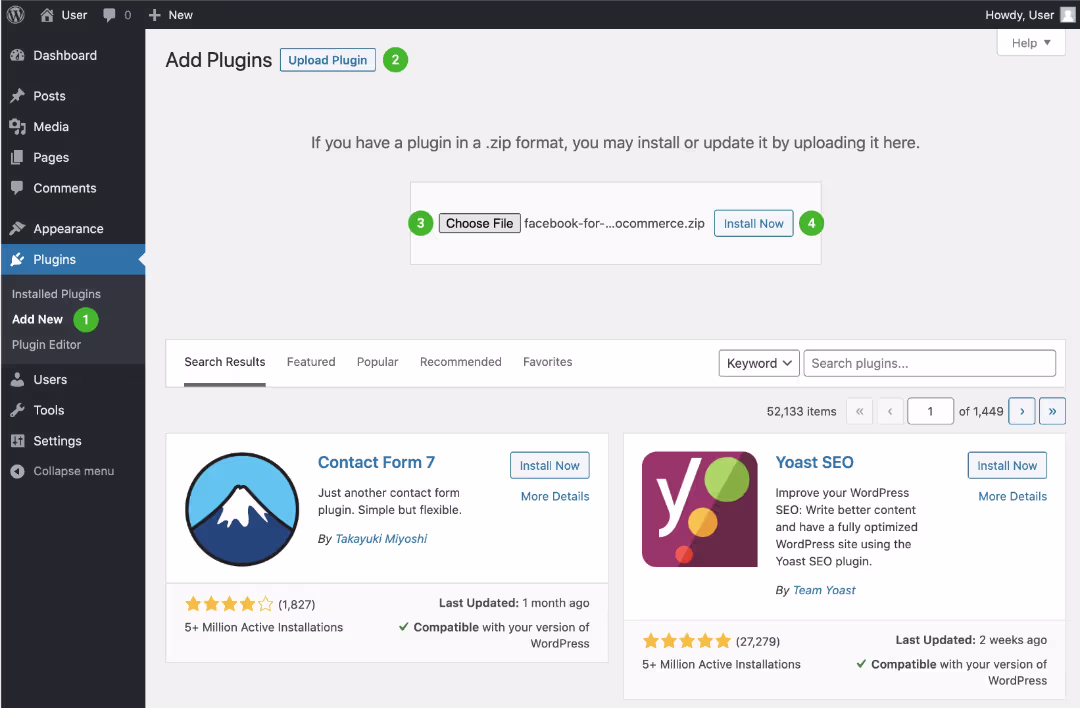
Task: Open the site home icon
Action: click(x=47, y=15)
